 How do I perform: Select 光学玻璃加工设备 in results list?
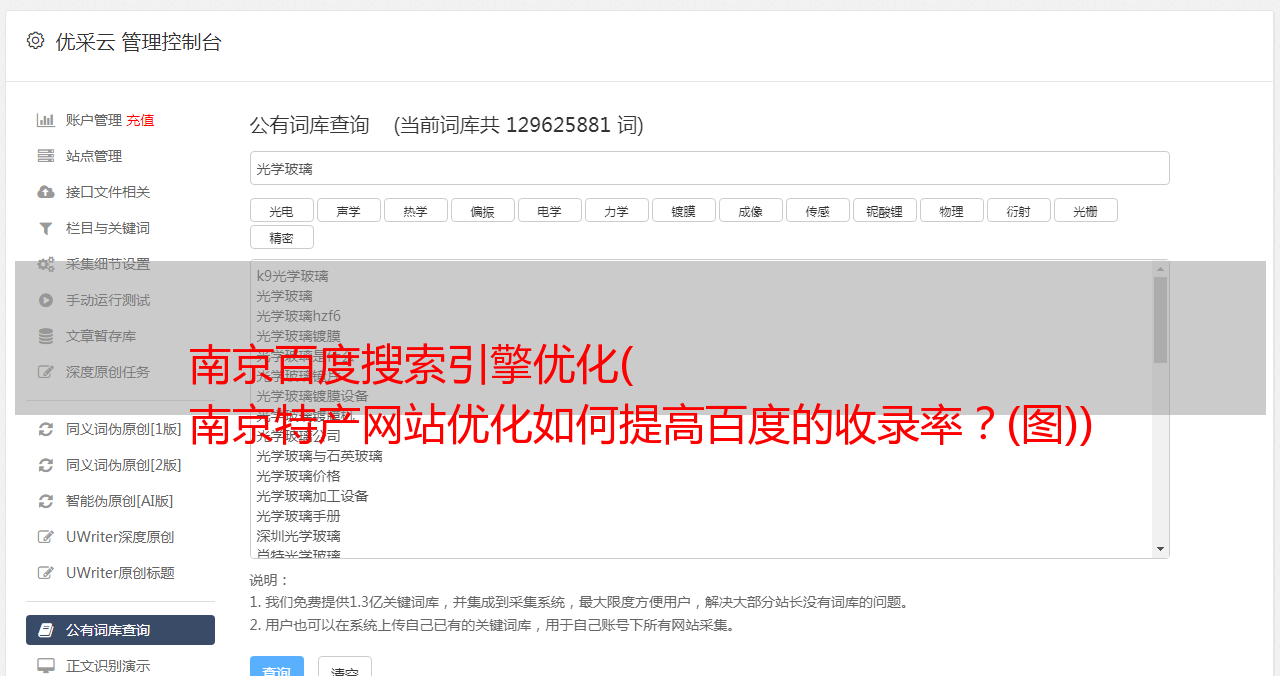(312, 496)
